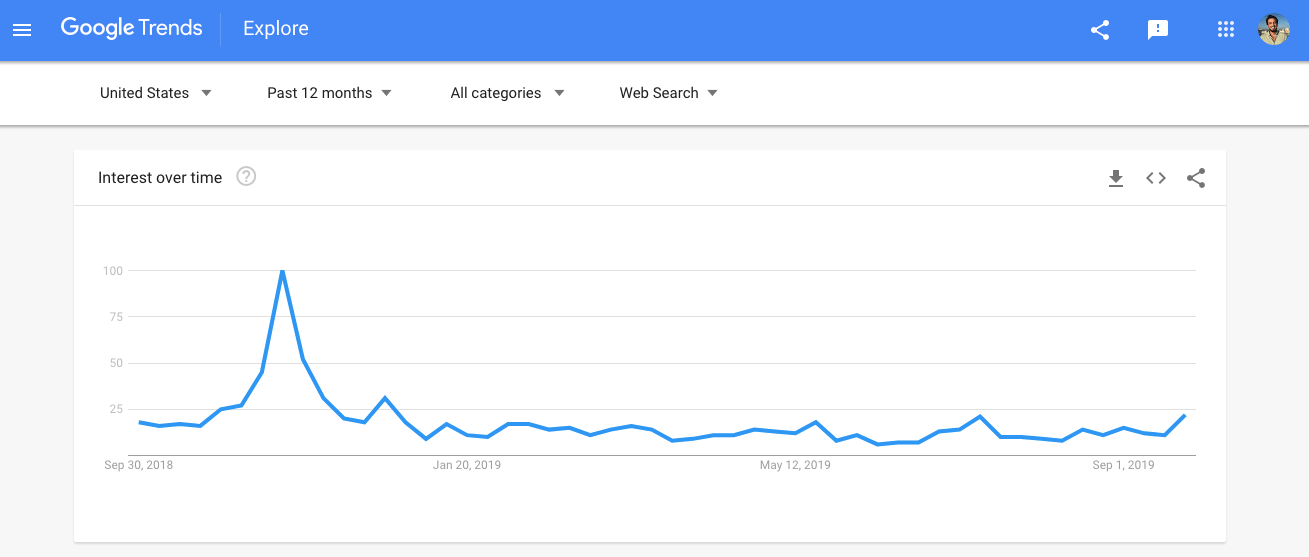Expand the All categories dropdown

[x=508, y=93]
